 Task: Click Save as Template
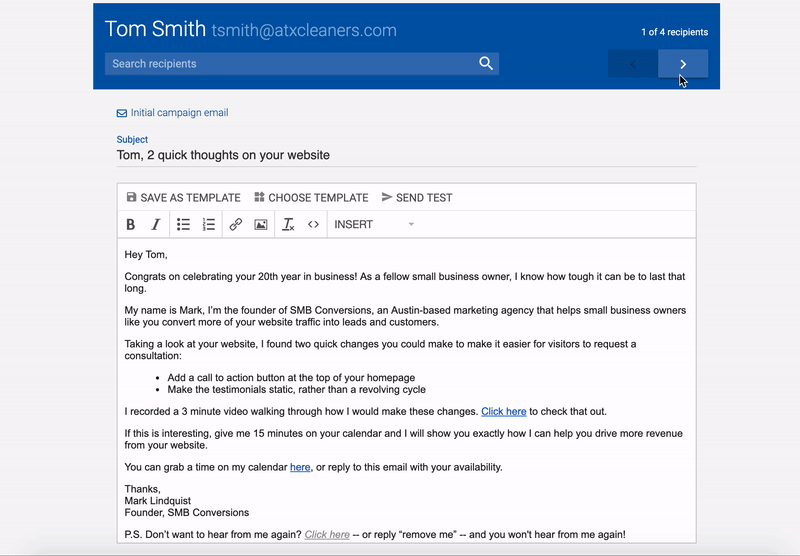(184, 198)
